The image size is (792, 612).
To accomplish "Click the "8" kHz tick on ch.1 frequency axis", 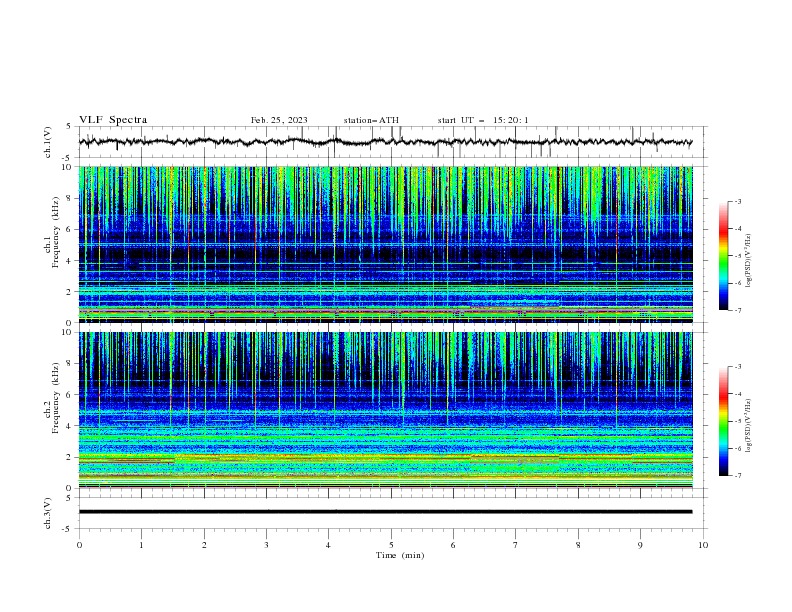I will pos(70,198).
